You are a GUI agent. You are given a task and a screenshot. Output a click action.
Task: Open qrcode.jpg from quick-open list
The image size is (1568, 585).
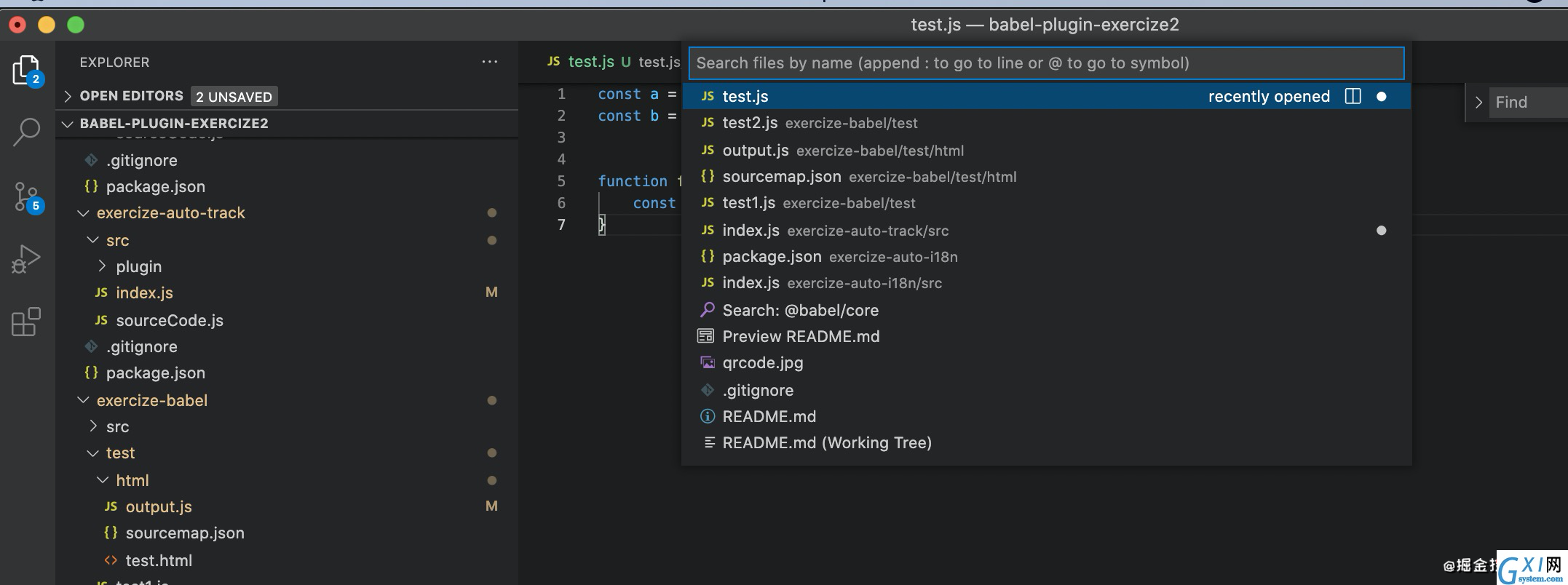[x=1046, y=362]
